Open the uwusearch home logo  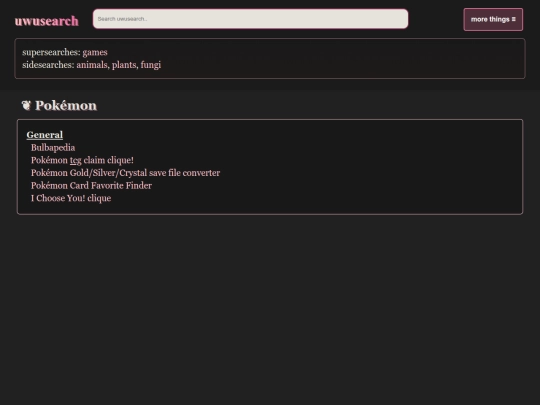click(x=46, y=21)
